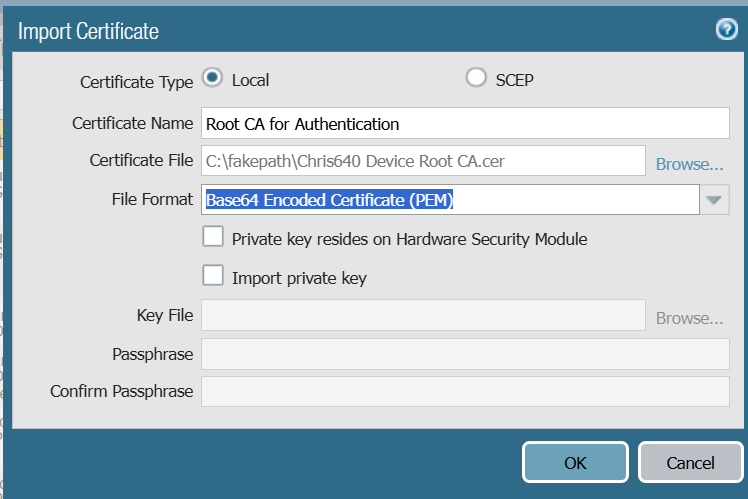
Task: Enable private key resides on Hardware Security Module
Action: [x=213, y=238]
